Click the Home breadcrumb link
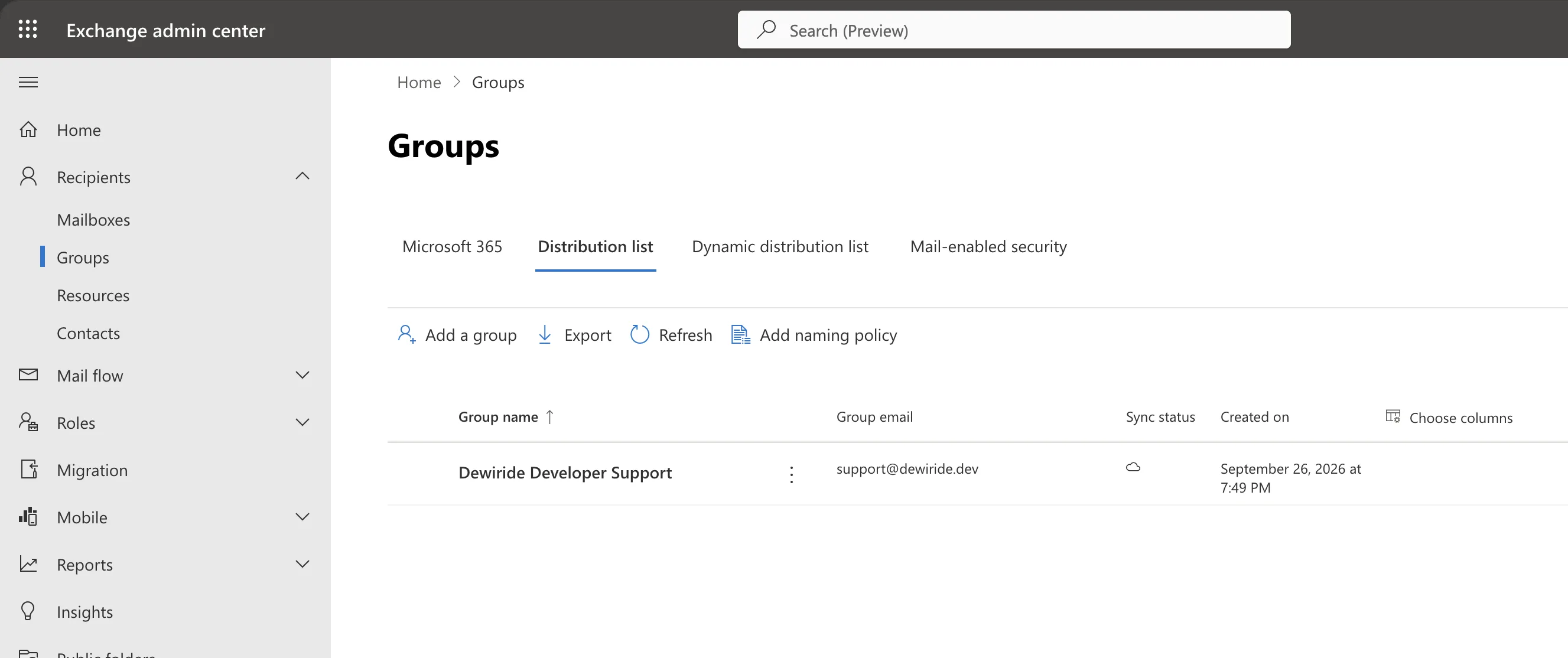Image resolution: width=1568 pixels, height=658 pixels. pyautogui.click(x=419, y=82)
